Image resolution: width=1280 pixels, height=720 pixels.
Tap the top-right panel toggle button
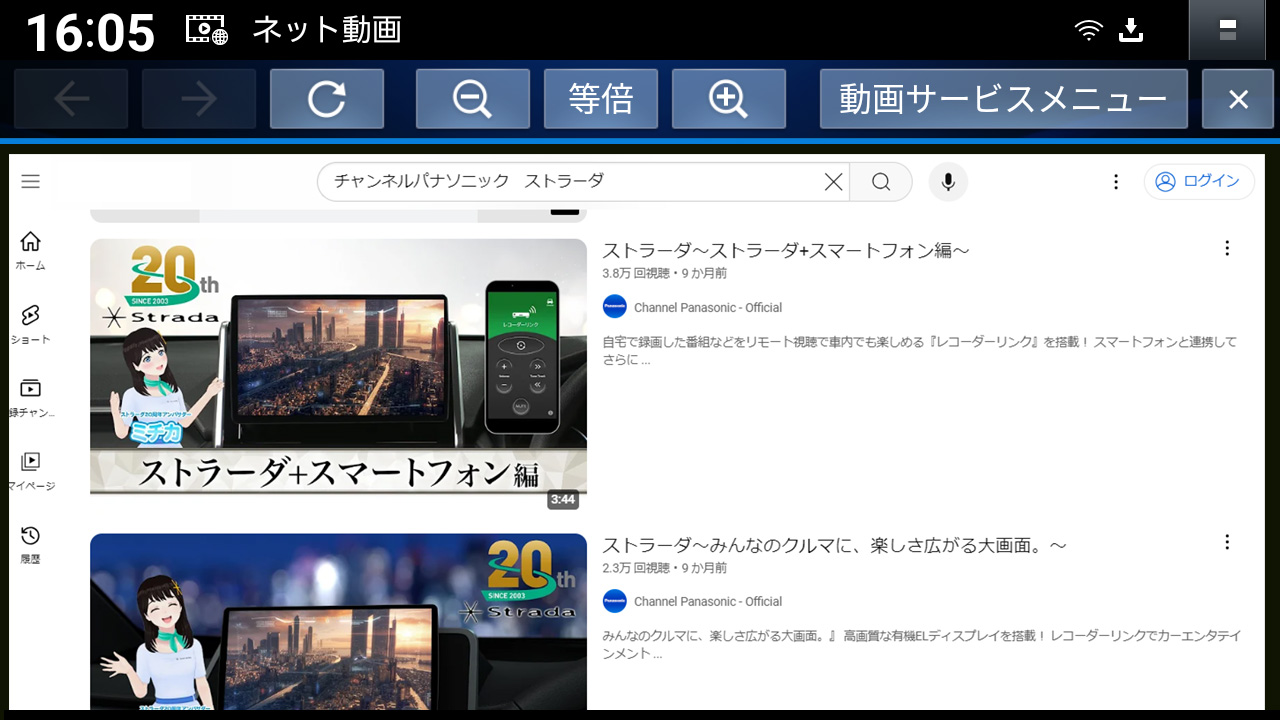(x=1227, y=30)
